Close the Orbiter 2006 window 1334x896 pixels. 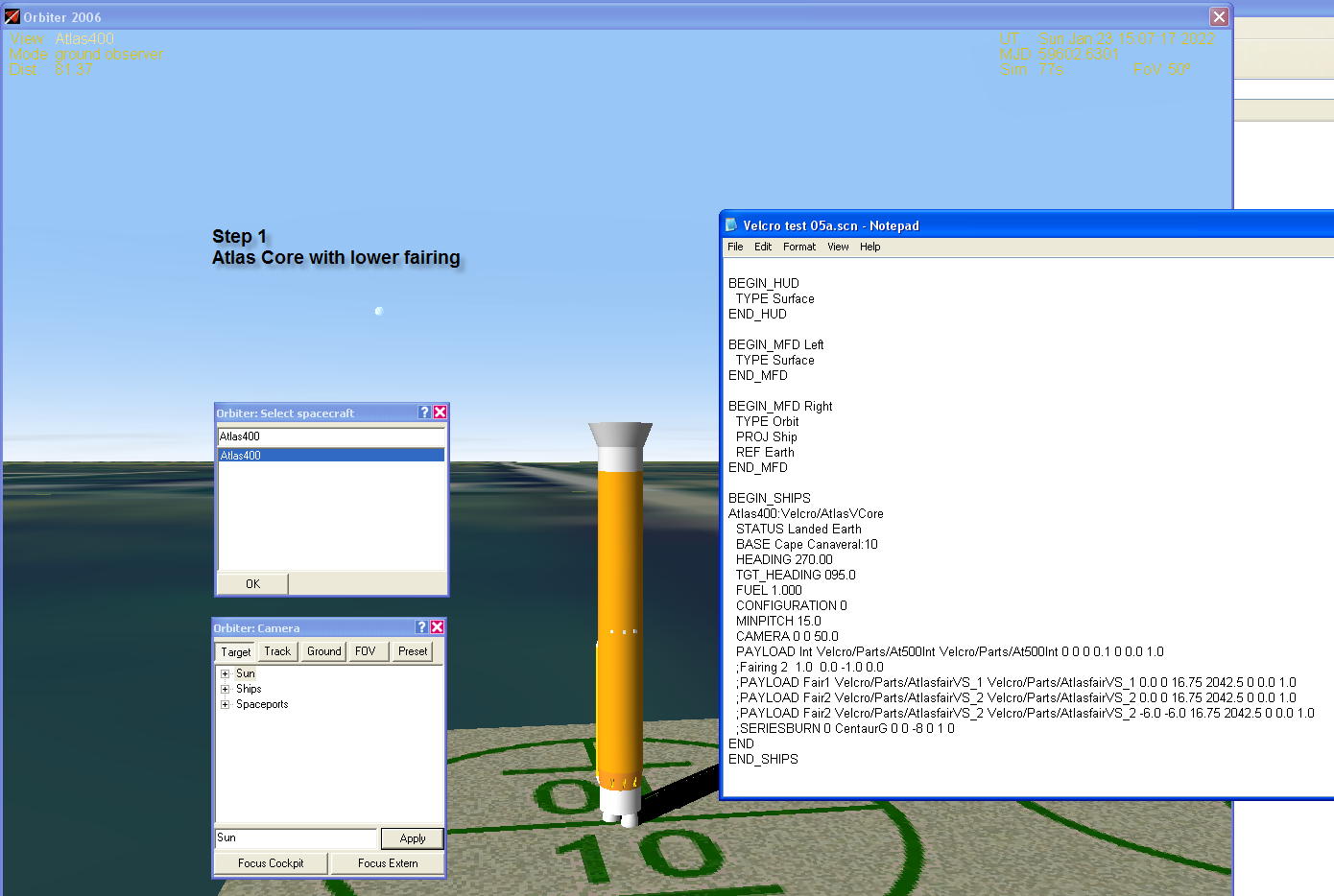pos(1219,17)
